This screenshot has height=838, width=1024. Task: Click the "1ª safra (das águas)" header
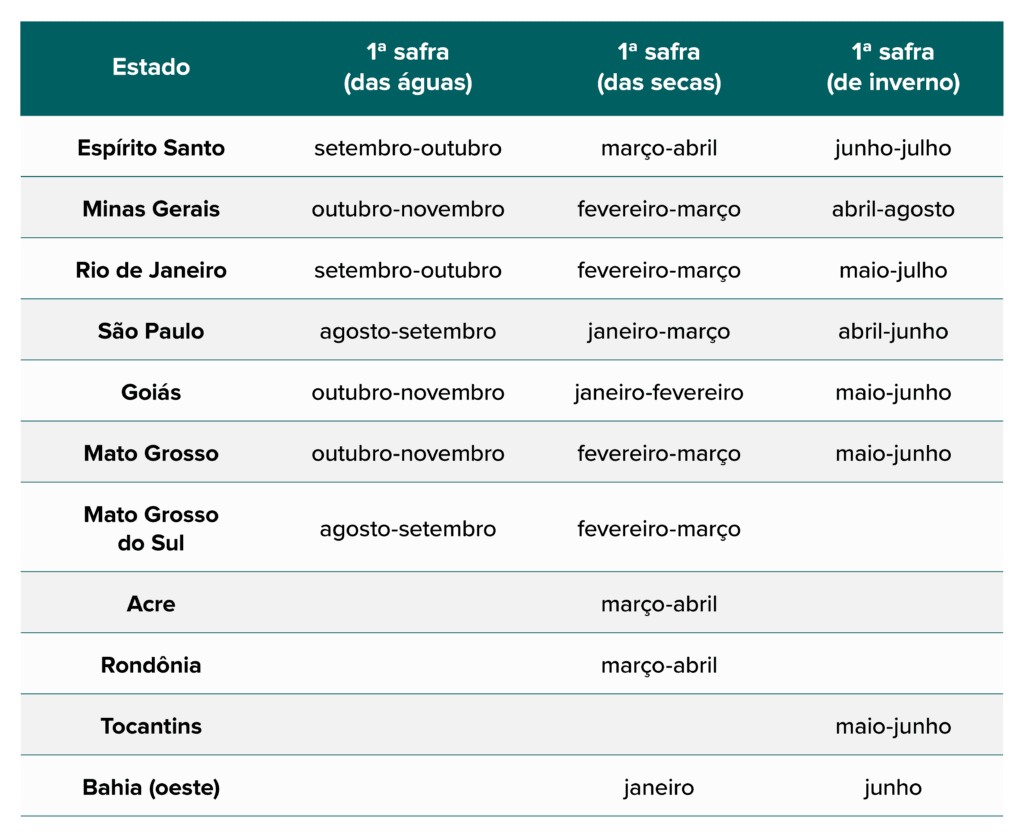(x=407, y=67)
